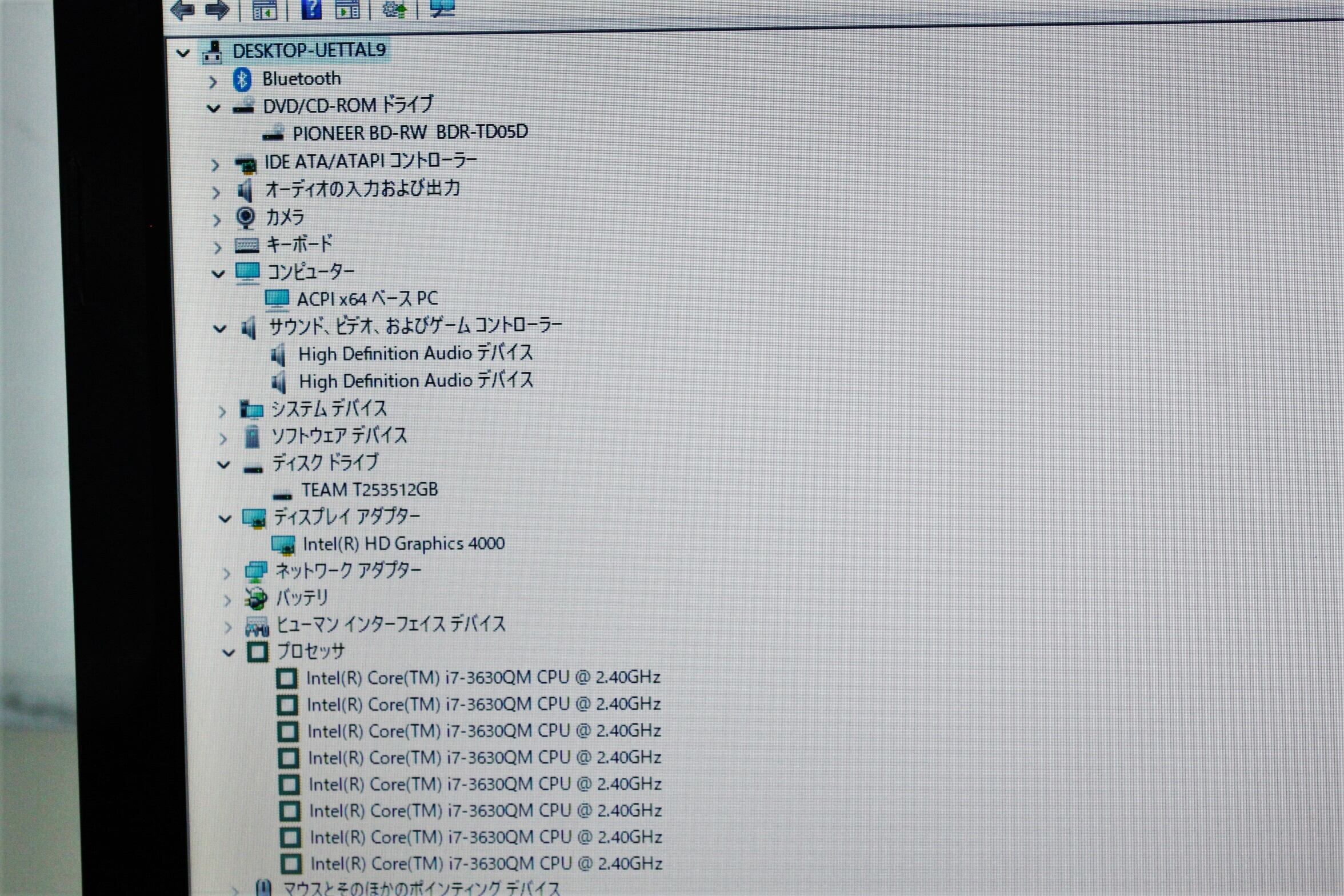
Task: Click the ネットワーク アダプター network icon
Action: (x=255, y=572)
